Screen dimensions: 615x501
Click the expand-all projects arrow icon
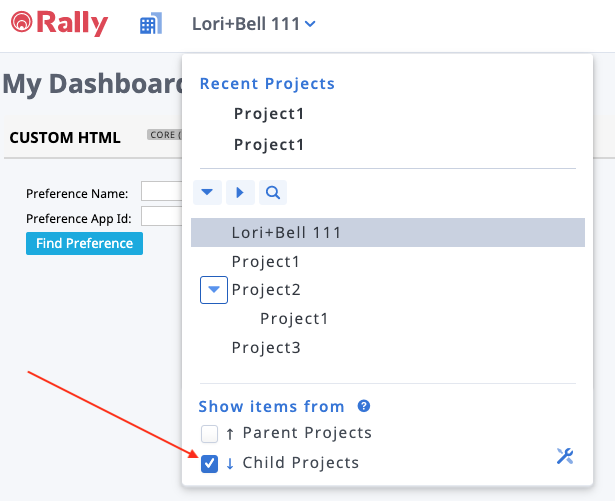tap(240, 192)
